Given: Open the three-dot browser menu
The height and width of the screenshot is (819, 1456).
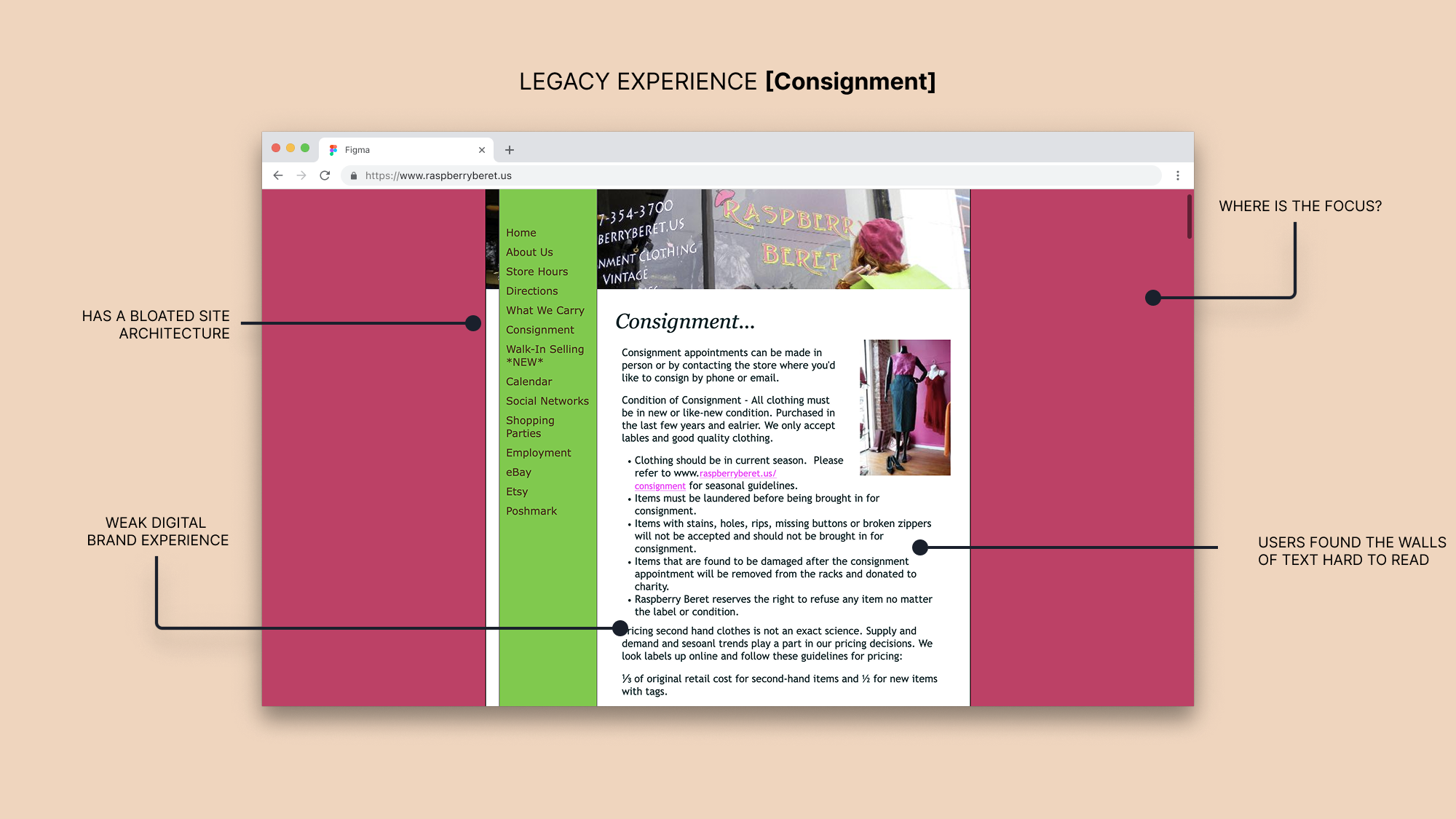Looking at the screenshot, I should (1178, 175).
